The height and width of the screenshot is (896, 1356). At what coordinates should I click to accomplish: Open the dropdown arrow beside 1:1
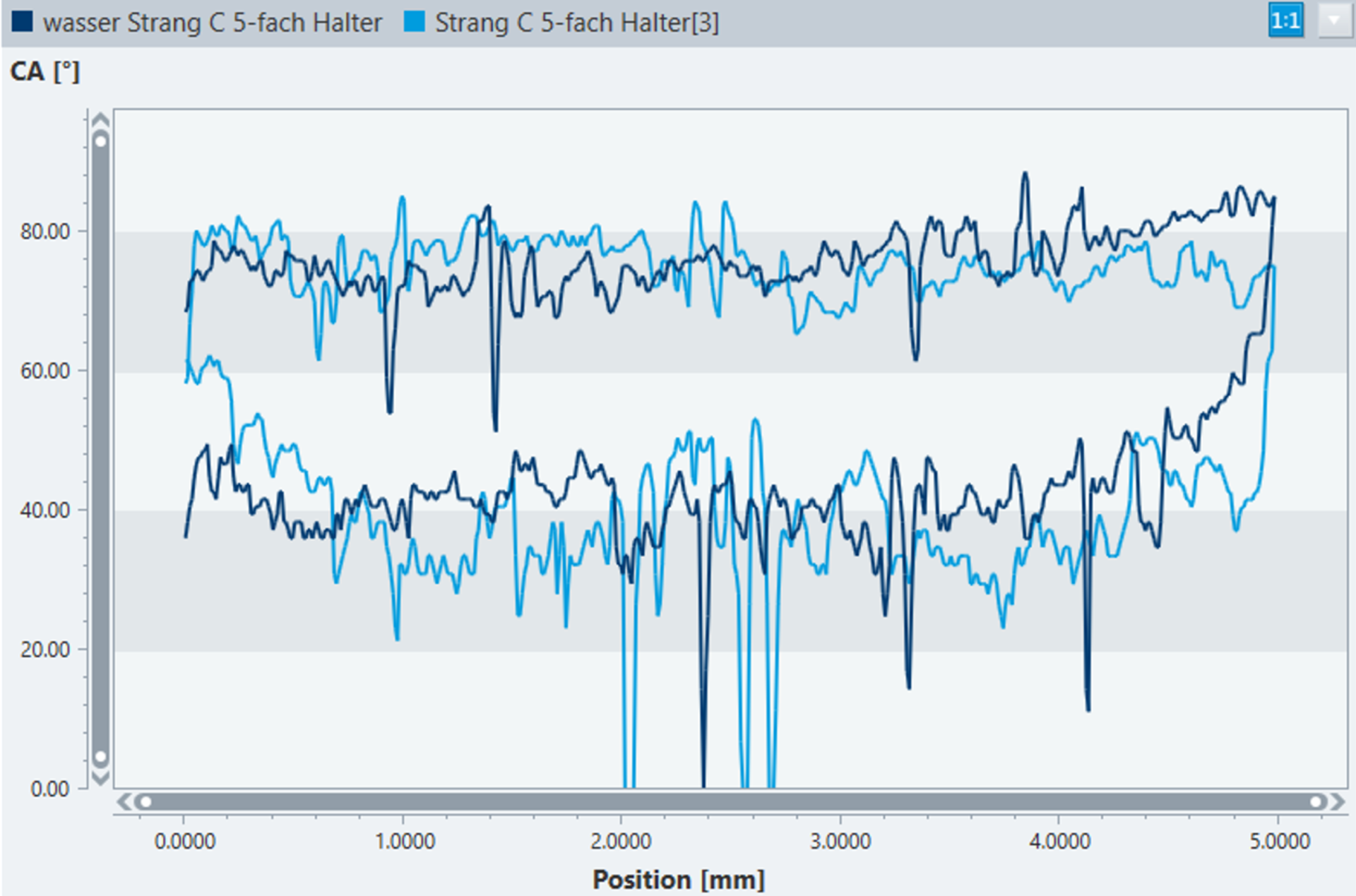click(x=1334, y=21)
